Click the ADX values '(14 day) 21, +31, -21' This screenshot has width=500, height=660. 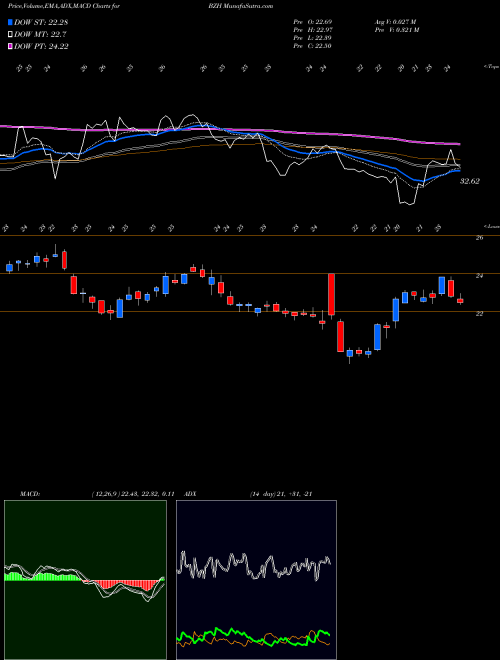coord(280,494)
